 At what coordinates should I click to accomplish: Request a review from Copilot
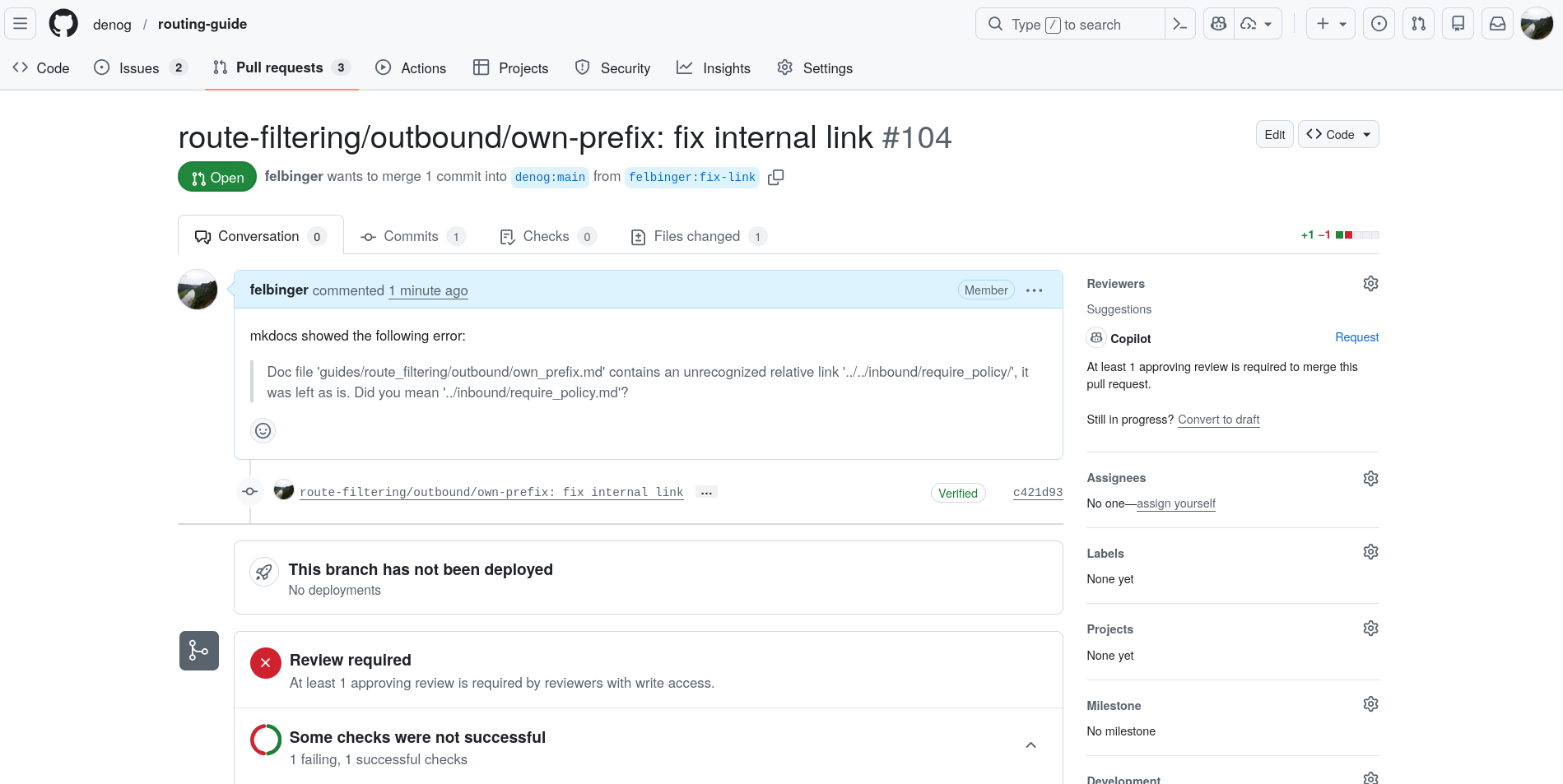(x=1356, y=337)
